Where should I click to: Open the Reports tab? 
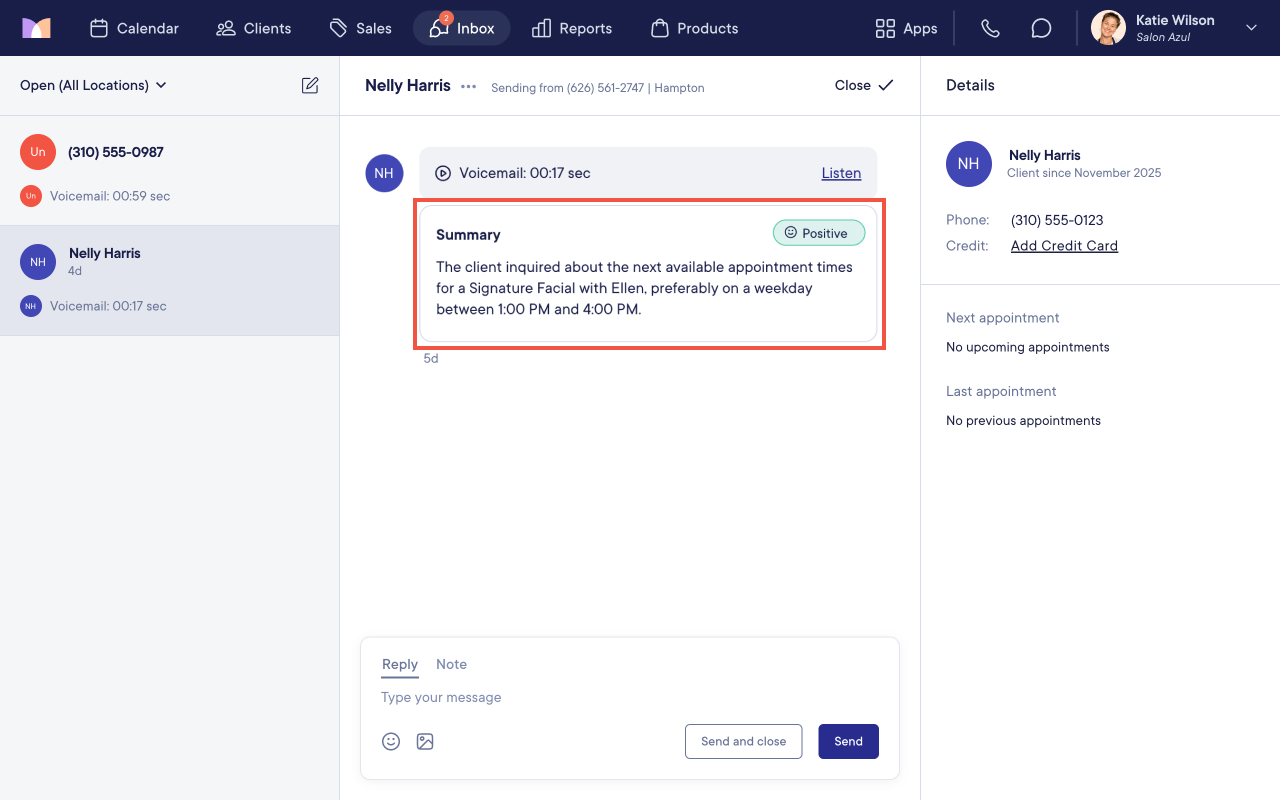point(572,28)
